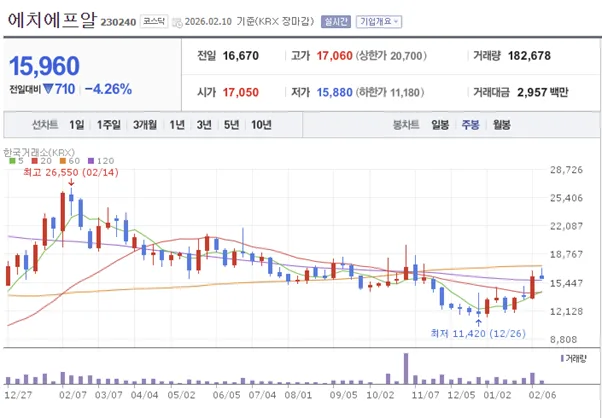Click the 시가 value 17,050
This screenshot has width=602, height=418.
241,93
